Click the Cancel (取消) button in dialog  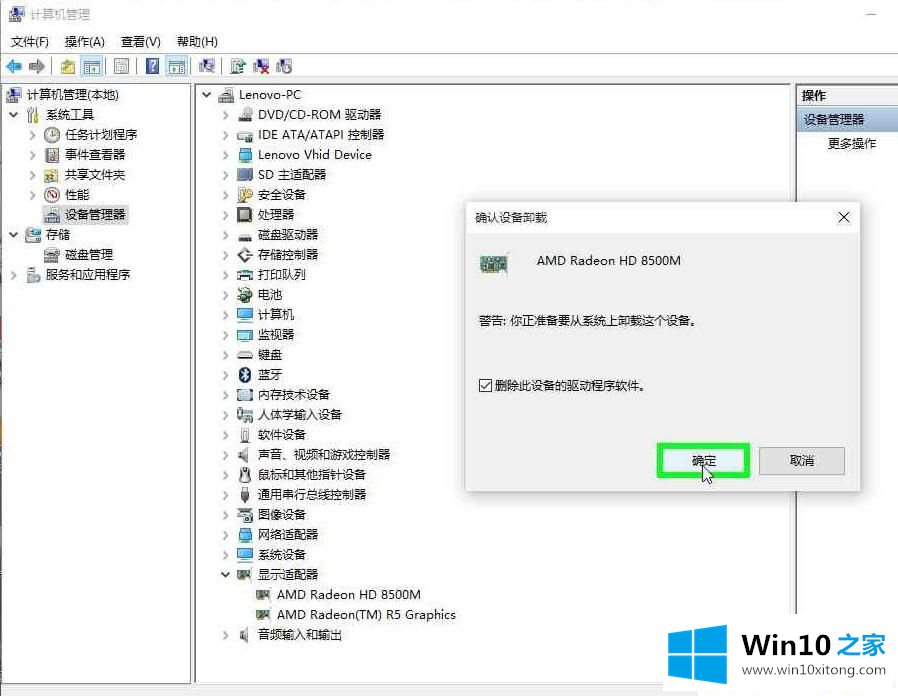click(x=802, y=461)
